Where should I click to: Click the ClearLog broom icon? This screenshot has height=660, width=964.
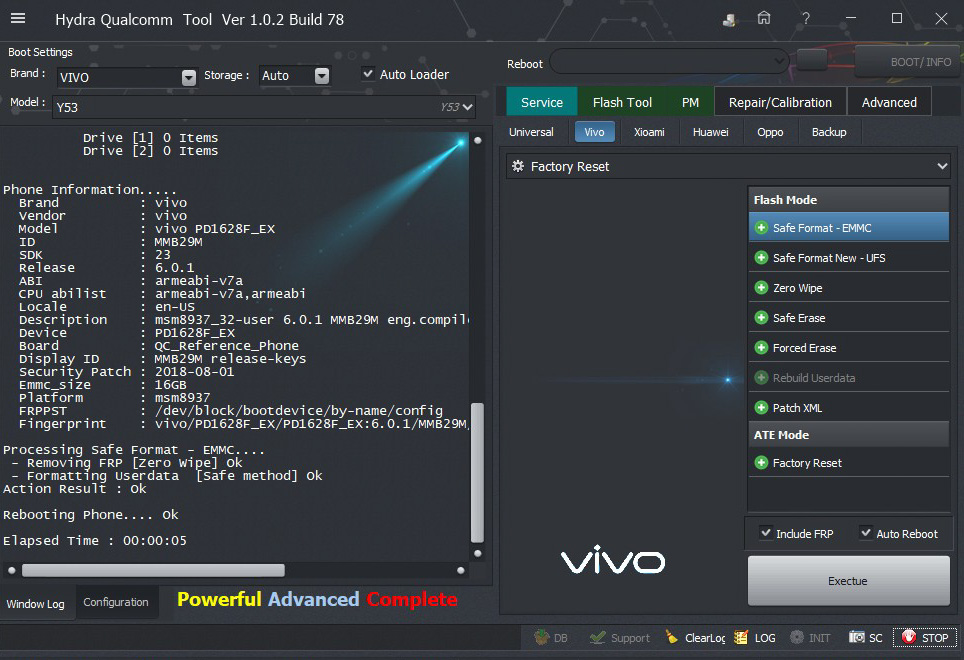(671, 637)
